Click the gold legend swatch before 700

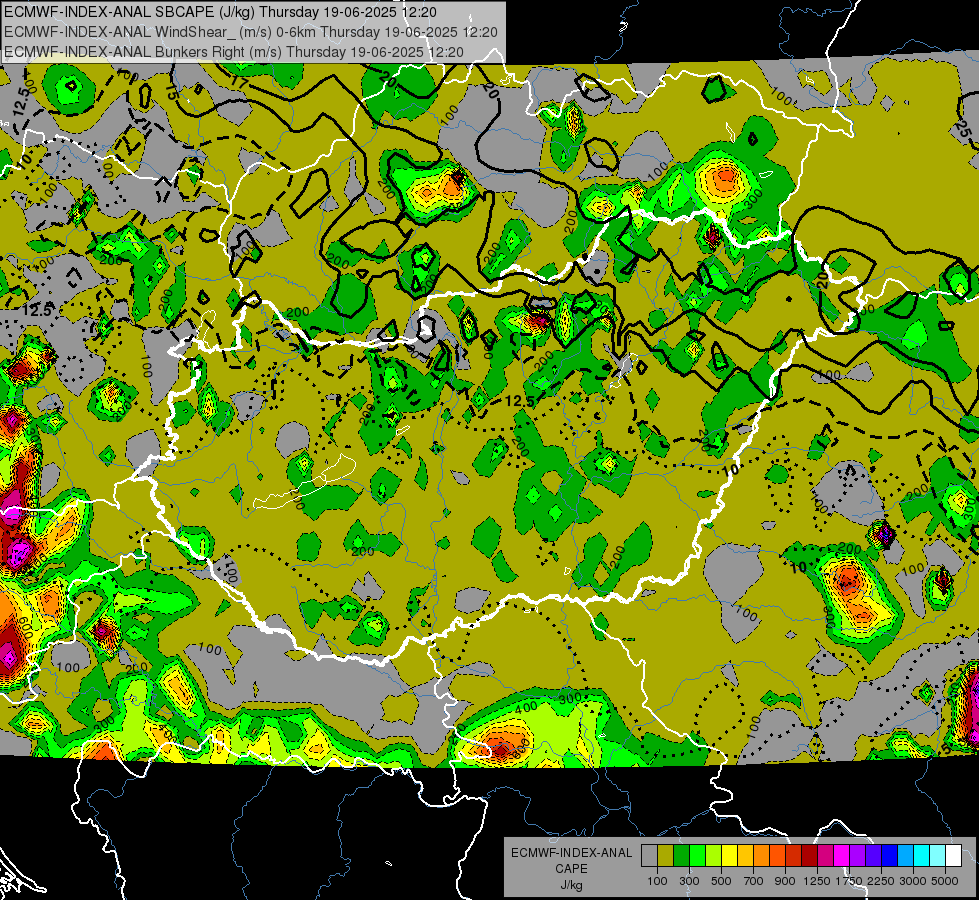point(745,856)
